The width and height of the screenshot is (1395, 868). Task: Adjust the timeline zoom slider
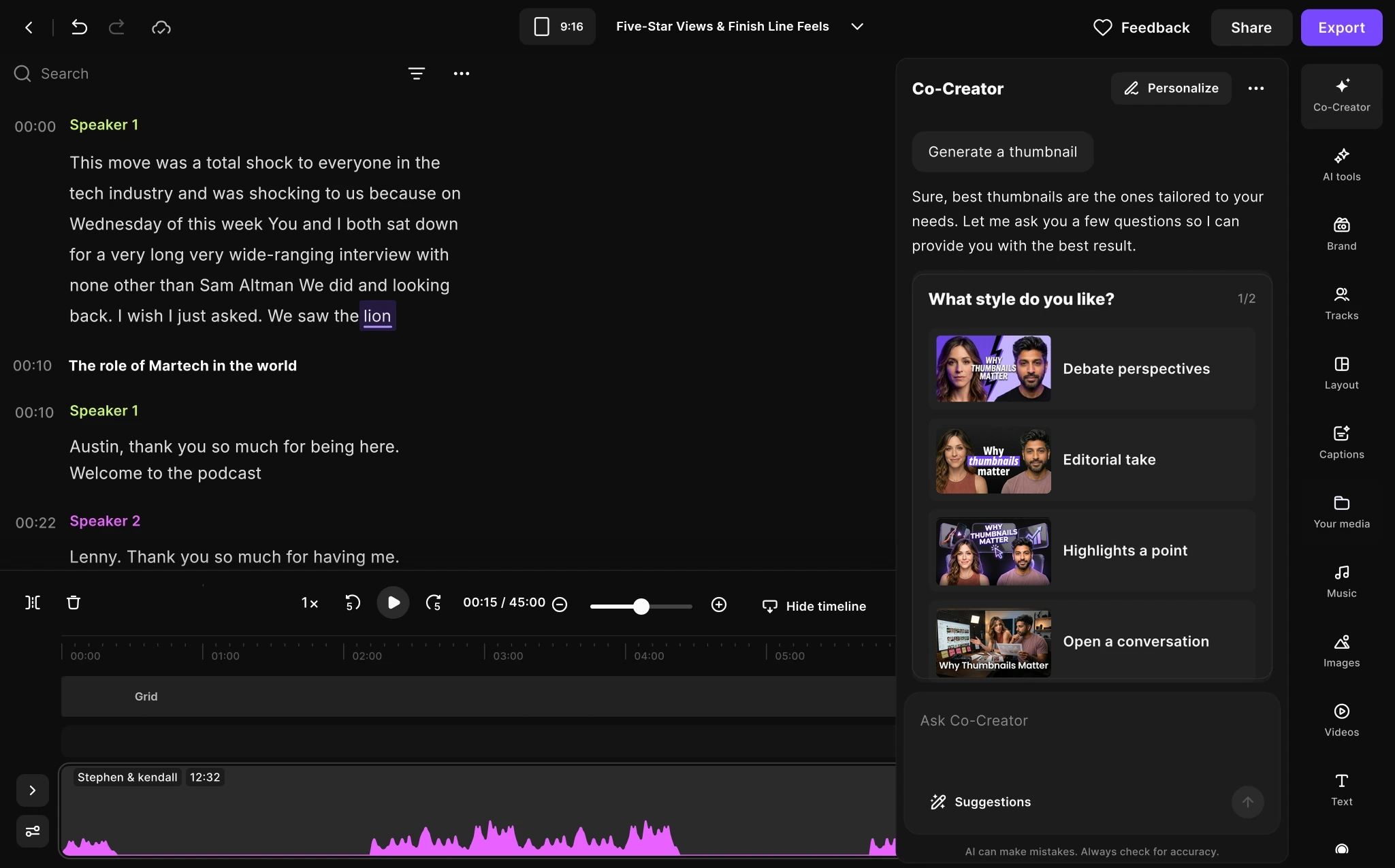(x=641, y=606)
